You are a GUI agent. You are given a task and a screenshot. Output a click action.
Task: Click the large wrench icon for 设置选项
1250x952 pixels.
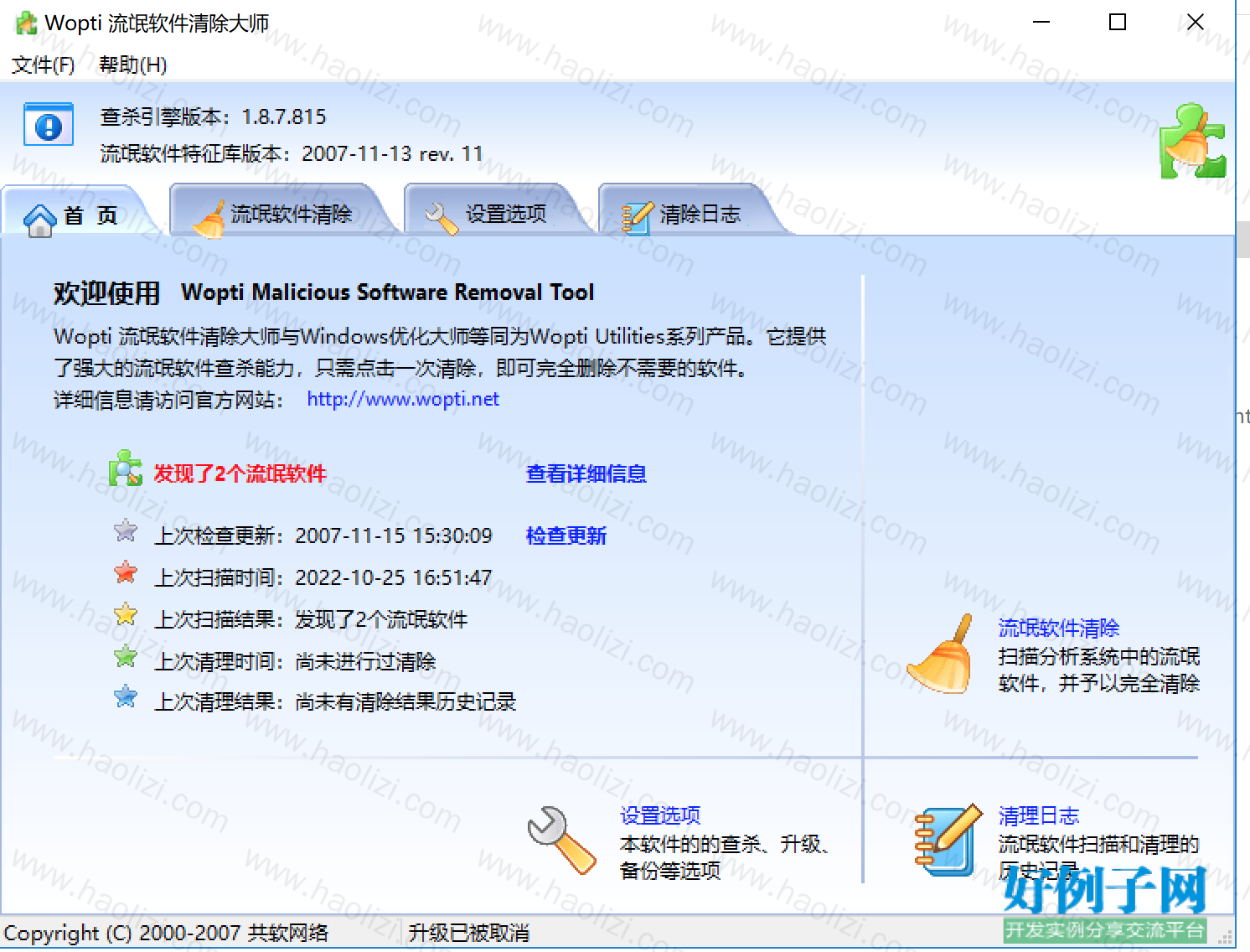pyautogui.click(x=560, y=841)
